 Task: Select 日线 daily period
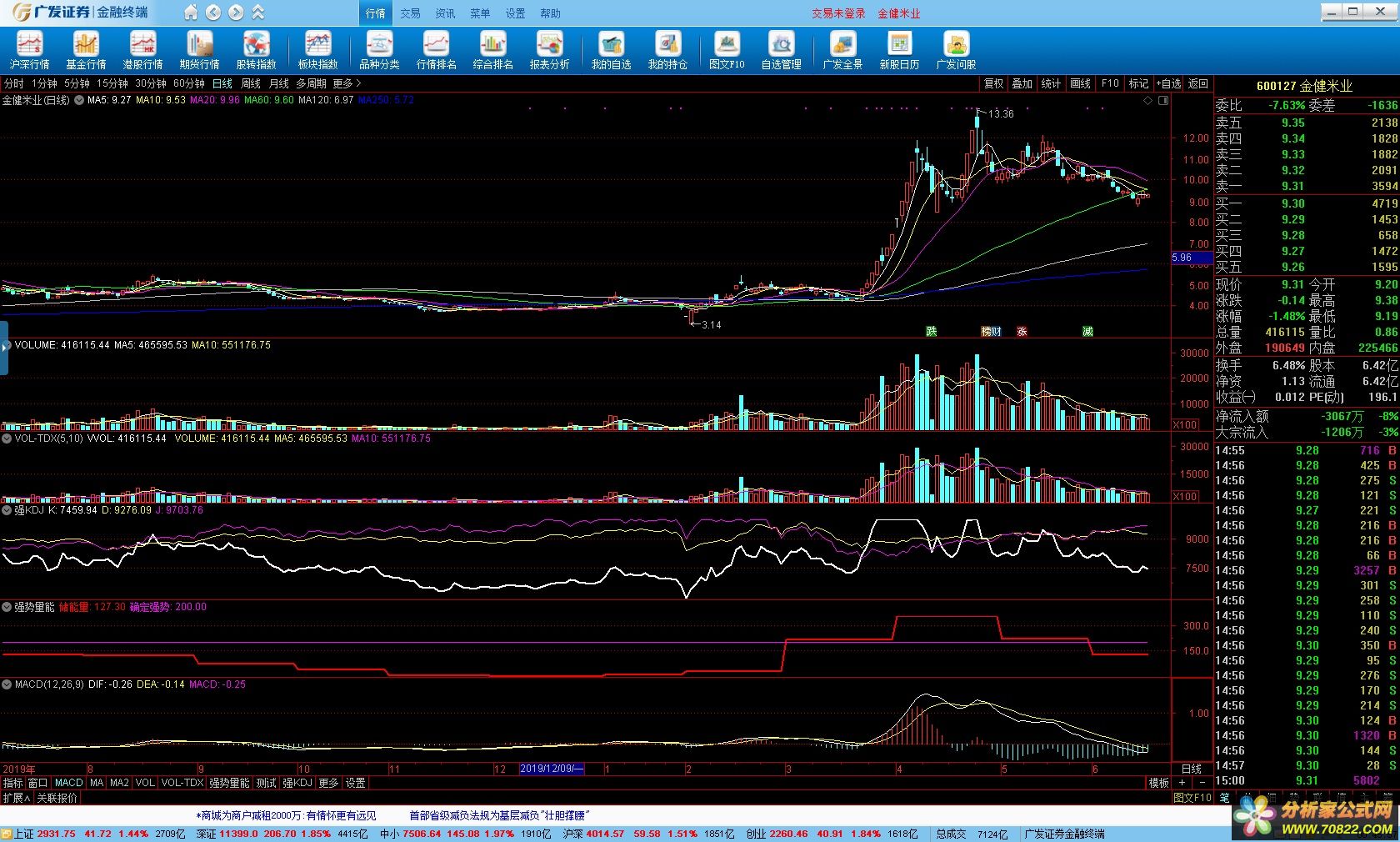click(x=222, y=83)
